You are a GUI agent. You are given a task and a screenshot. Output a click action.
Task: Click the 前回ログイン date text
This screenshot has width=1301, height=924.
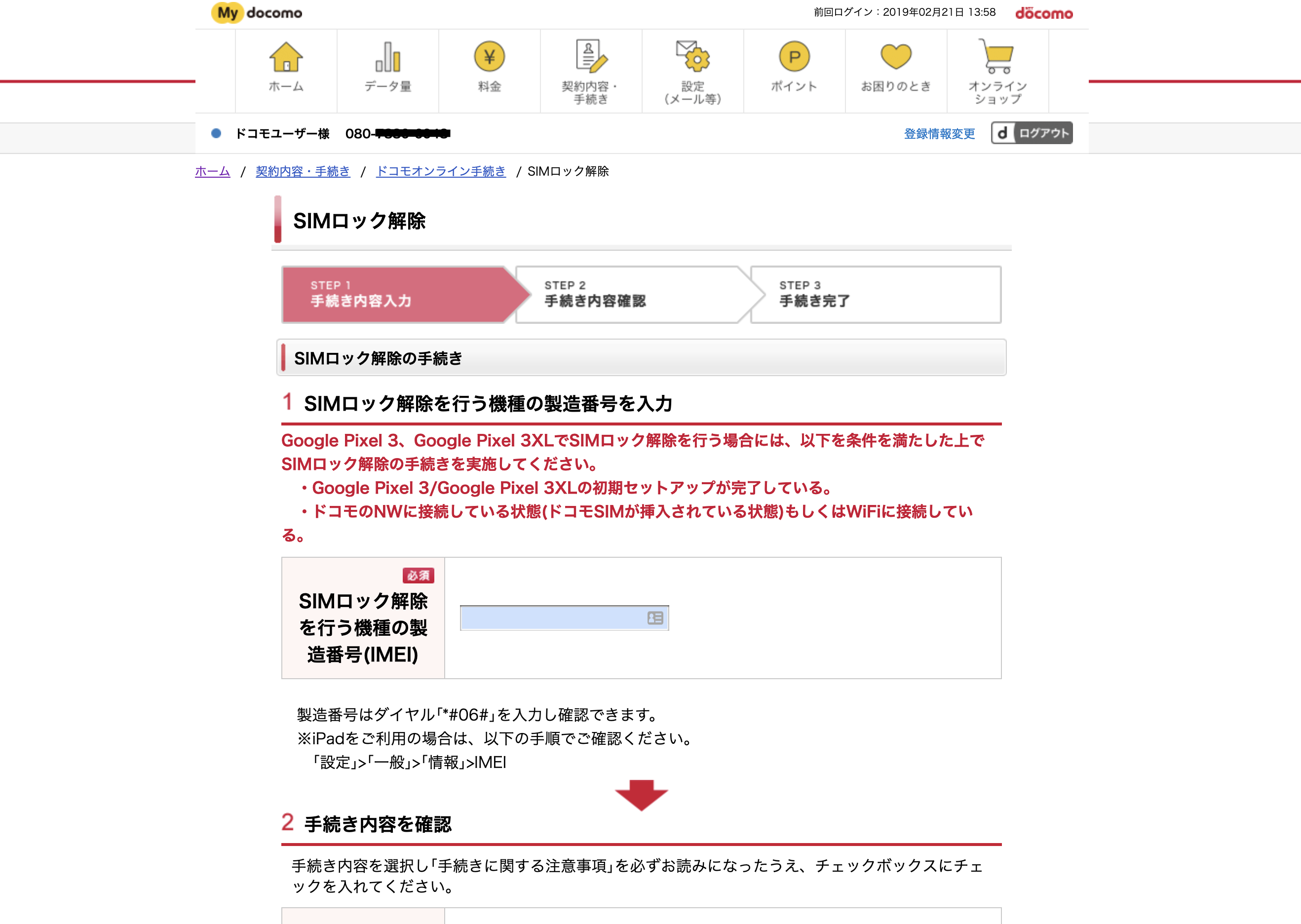(905, 12)
